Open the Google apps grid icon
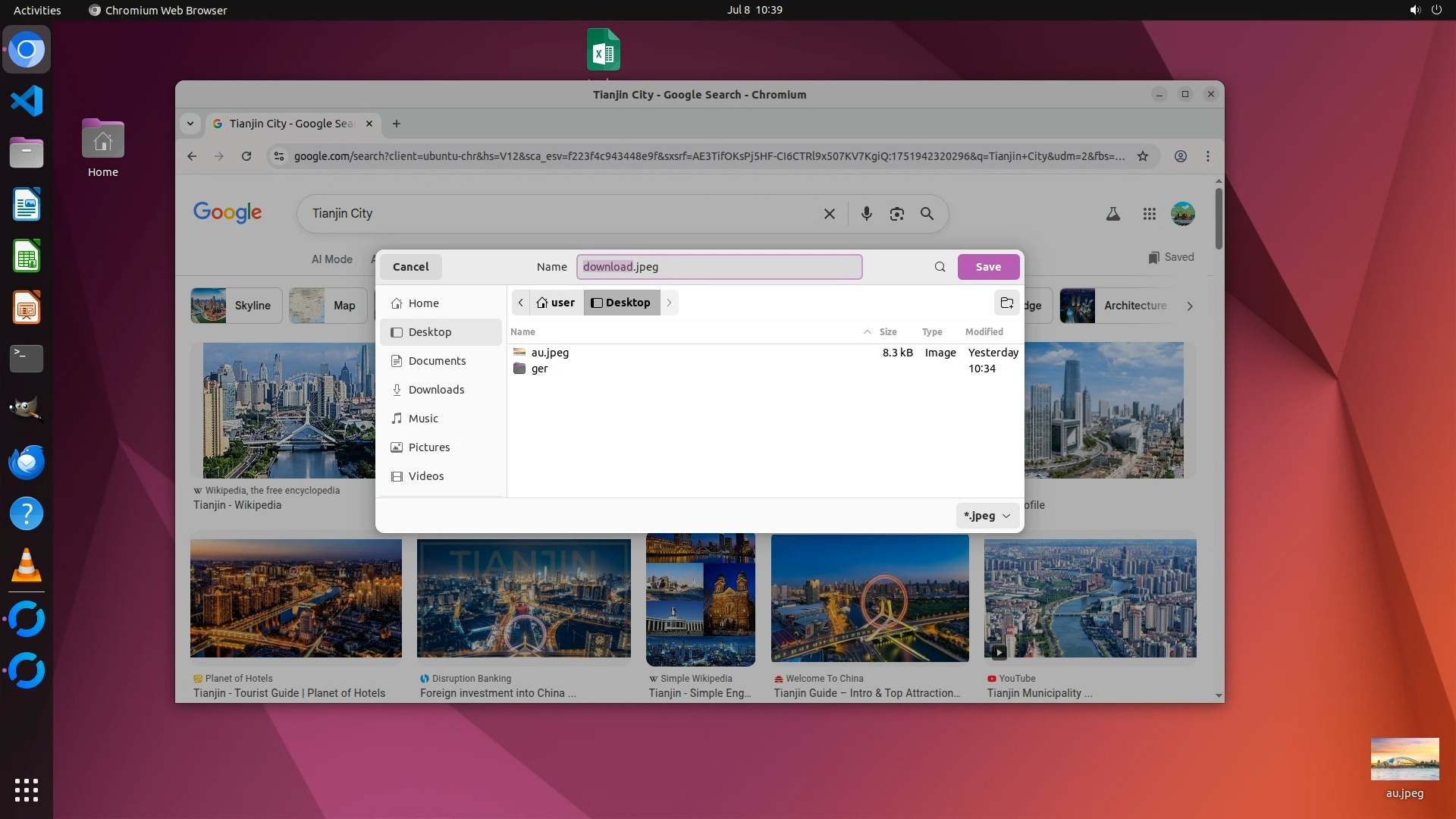1456x819 pixels. (1149, 214)
